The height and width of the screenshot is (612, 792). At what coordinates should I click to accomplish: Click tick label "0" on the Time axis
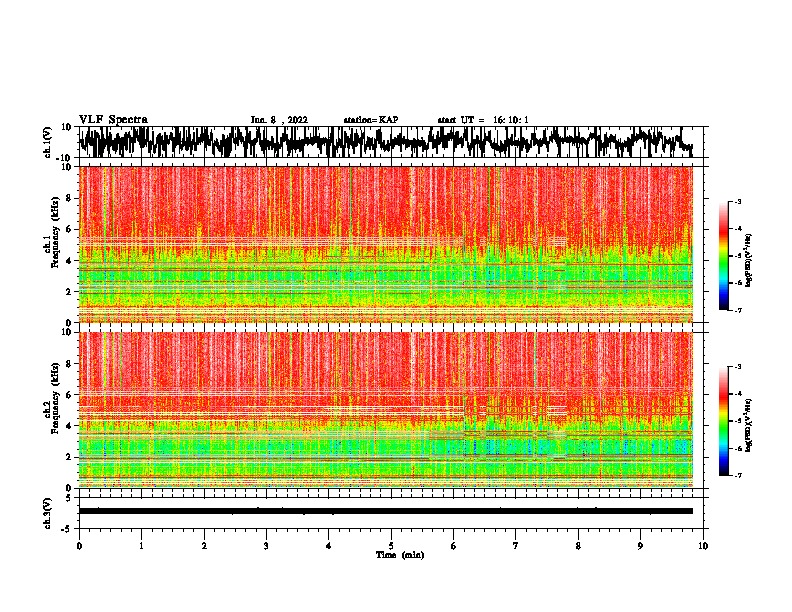click(x=79, y=546)
